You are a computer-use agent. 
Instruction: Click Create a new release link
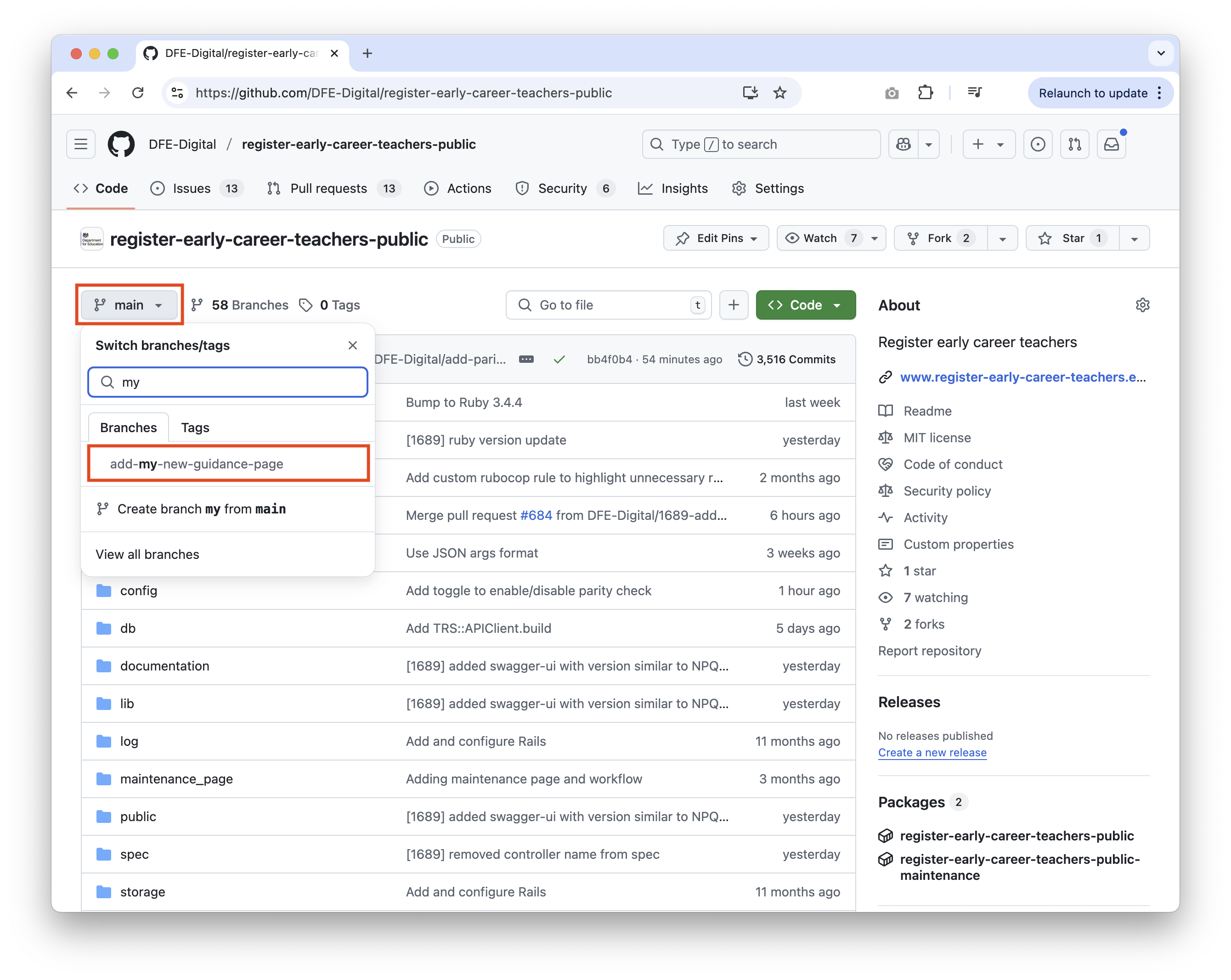(932, 752)
